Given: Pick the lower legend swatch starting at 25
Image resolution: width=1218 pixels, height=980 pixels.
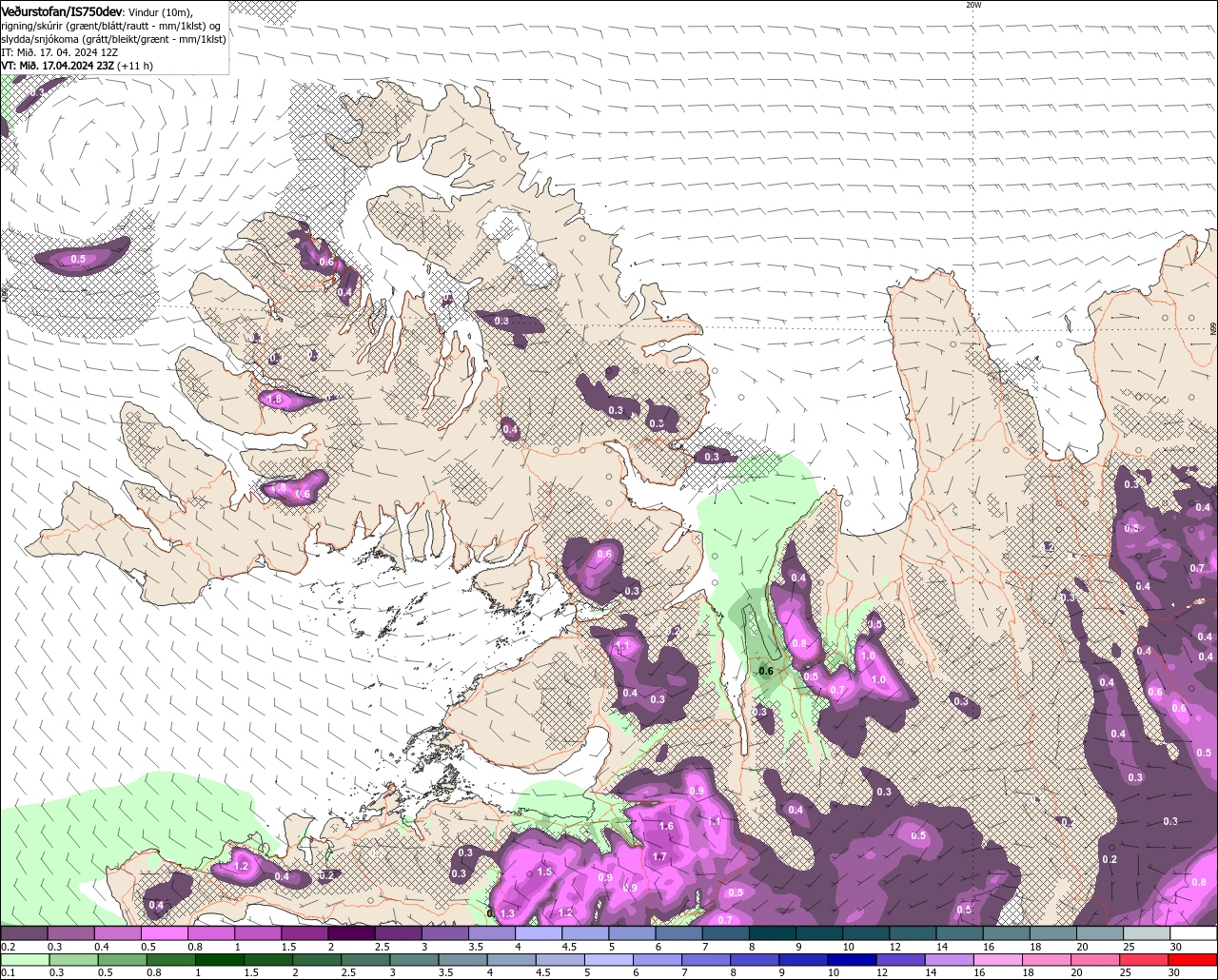Looking at the screenshot, I should [1145, 960].
